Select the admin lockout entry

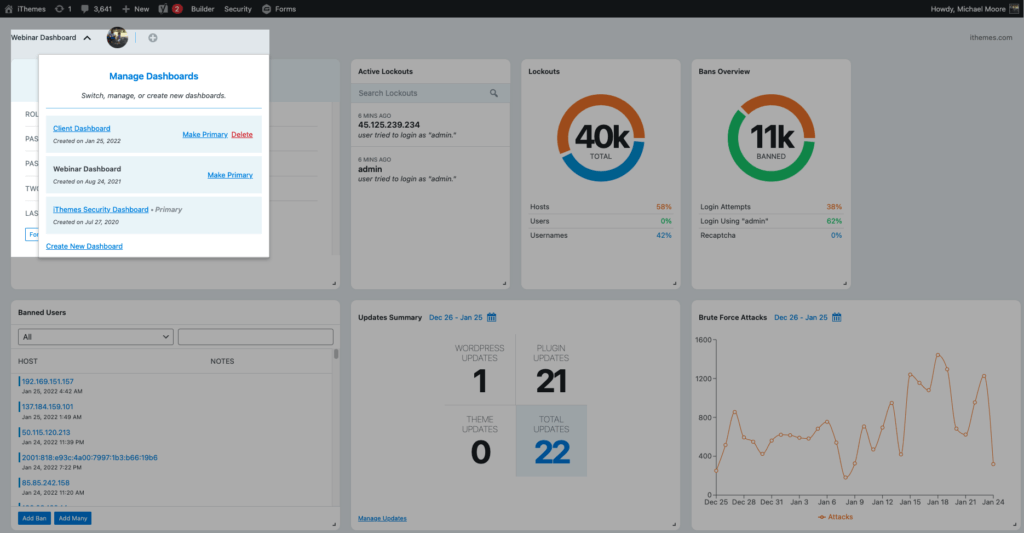[x=430, y=169]
